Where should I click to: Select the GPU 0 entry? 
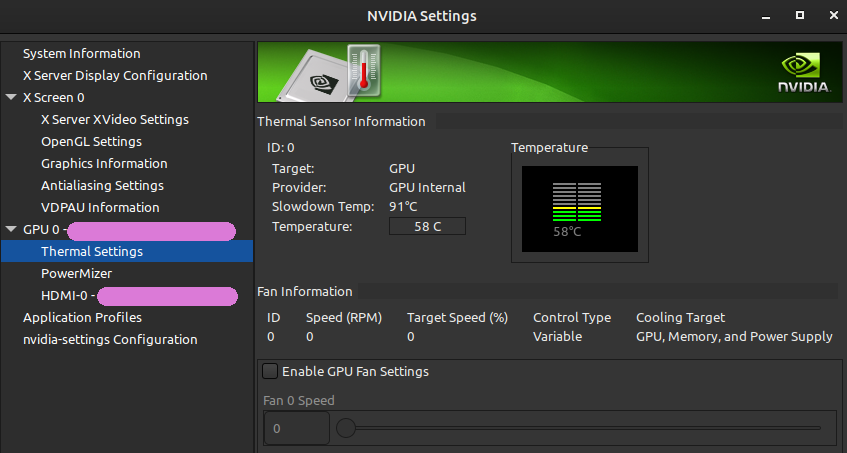129,230
